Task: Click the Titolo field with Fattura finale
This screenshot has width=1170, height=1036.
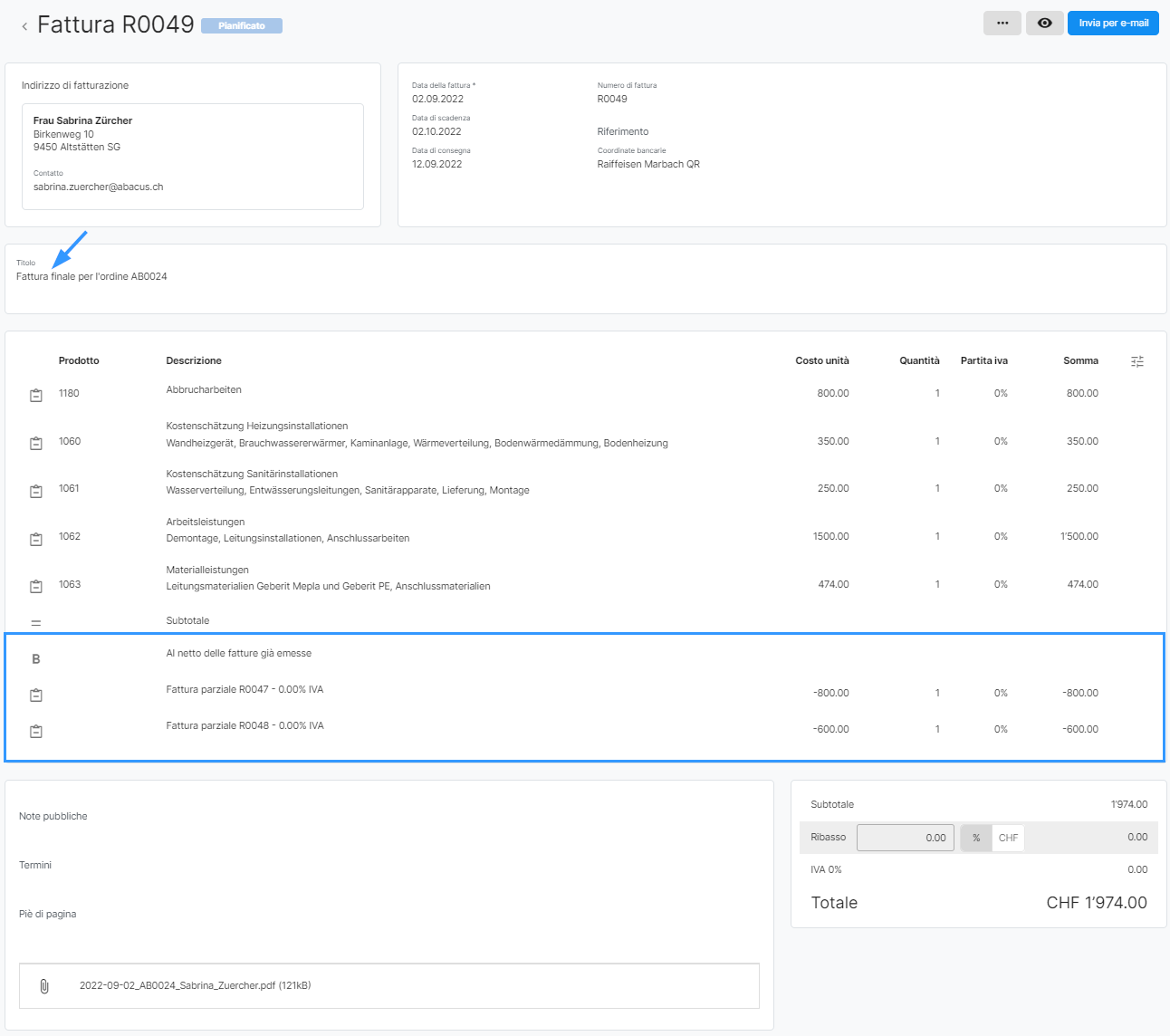Action: [x=91, y=276]
